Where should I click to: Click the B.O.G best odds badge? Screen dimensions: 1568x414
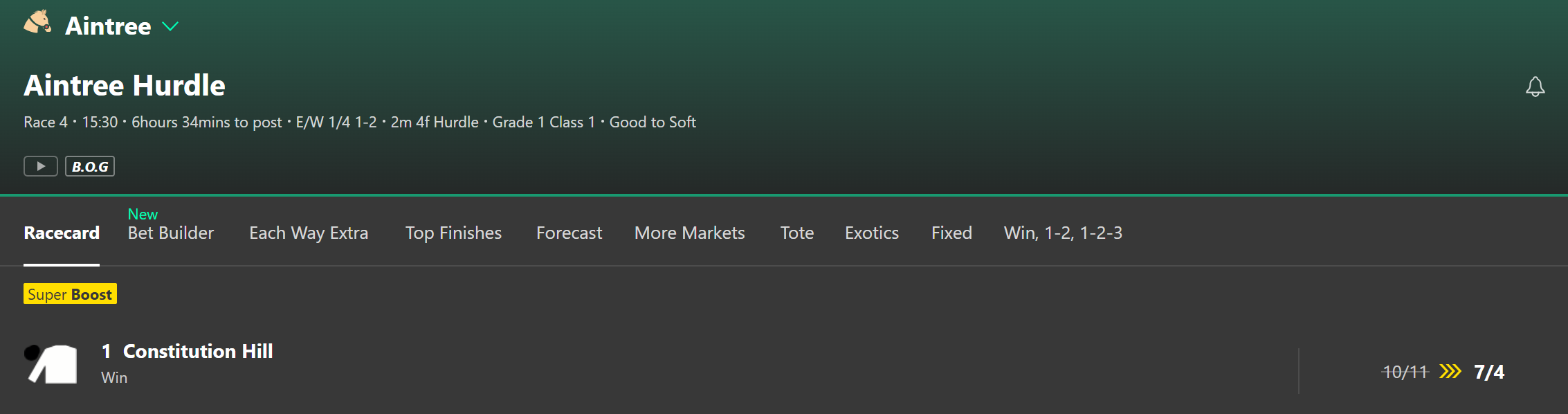90,166
